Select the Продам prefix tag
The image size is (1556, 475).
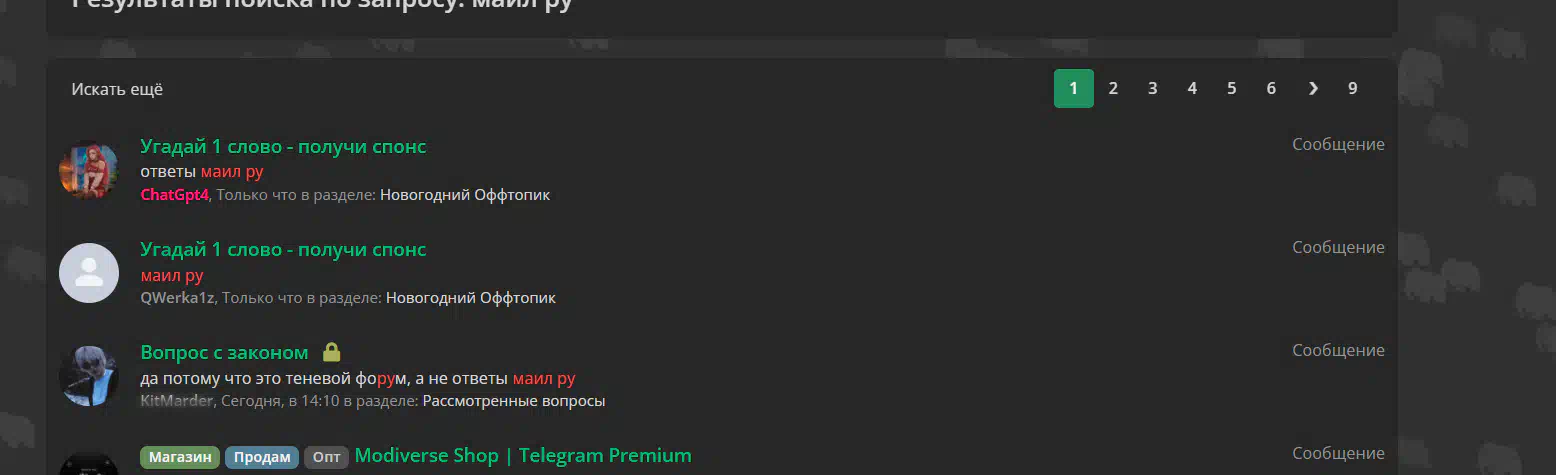point(262,457)
